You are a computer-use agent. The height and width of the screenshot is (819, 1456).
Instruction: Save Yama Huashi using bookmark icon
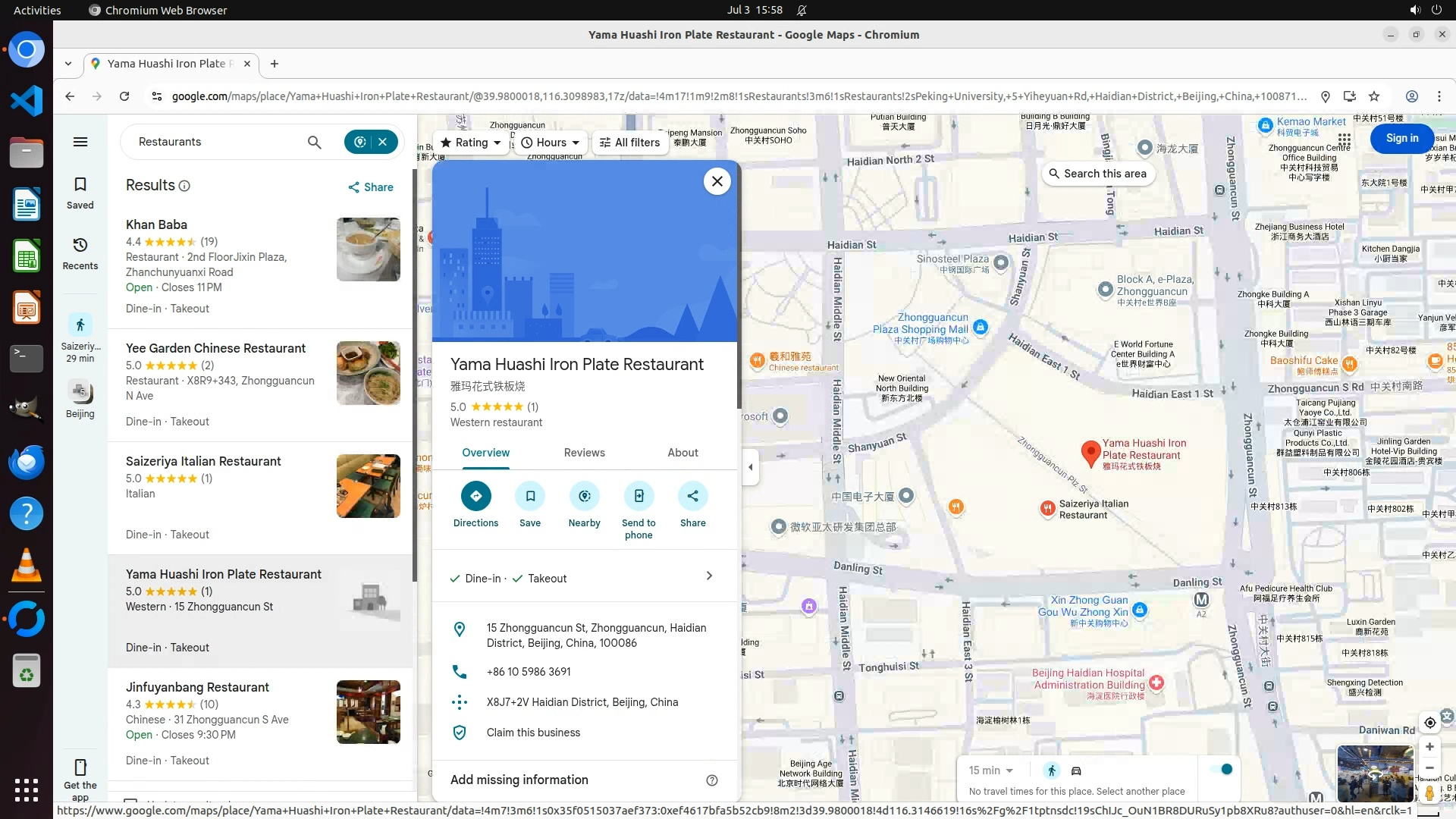coord(530,496)
